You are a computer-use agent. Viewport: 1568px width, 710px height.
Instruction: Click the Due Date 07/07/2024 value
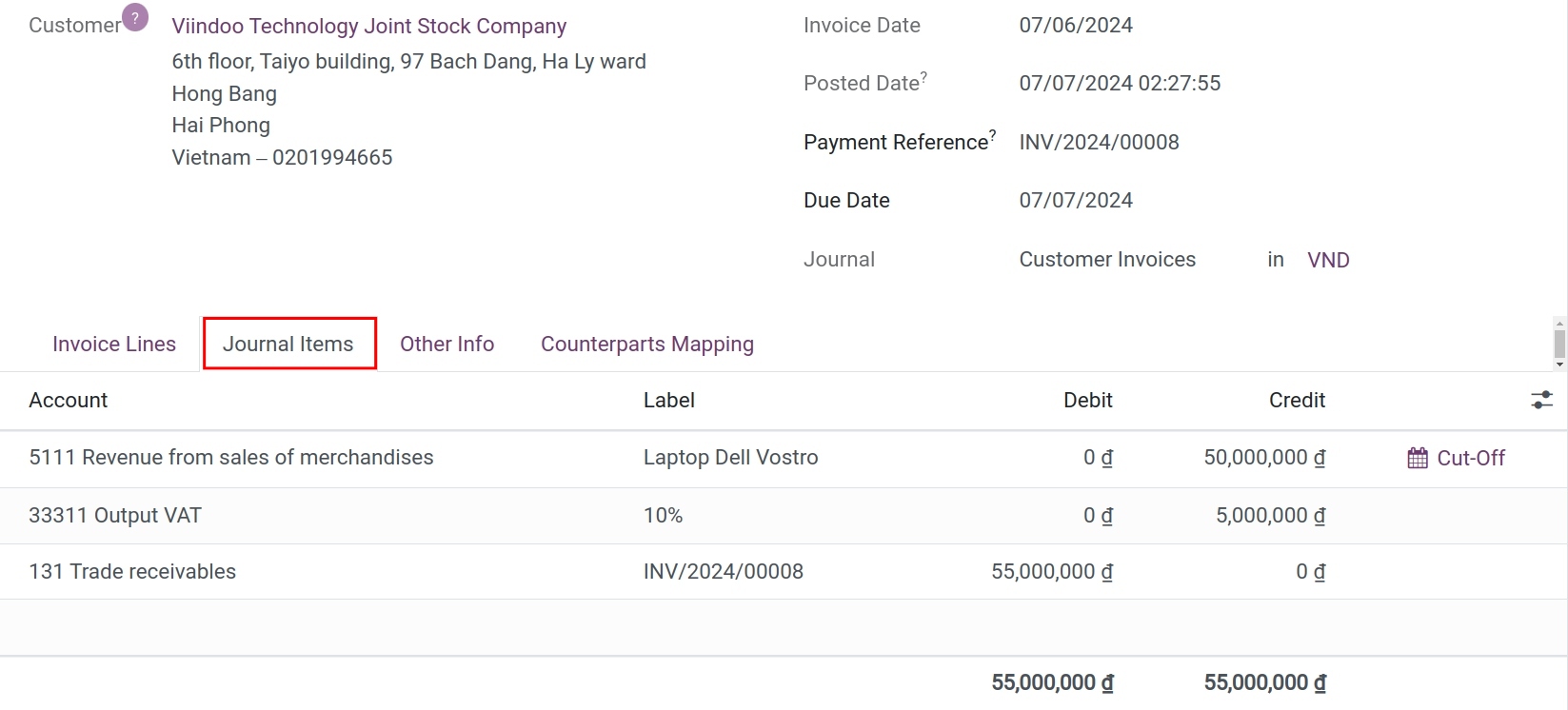pyautogui.click(x=1075, y=200)
